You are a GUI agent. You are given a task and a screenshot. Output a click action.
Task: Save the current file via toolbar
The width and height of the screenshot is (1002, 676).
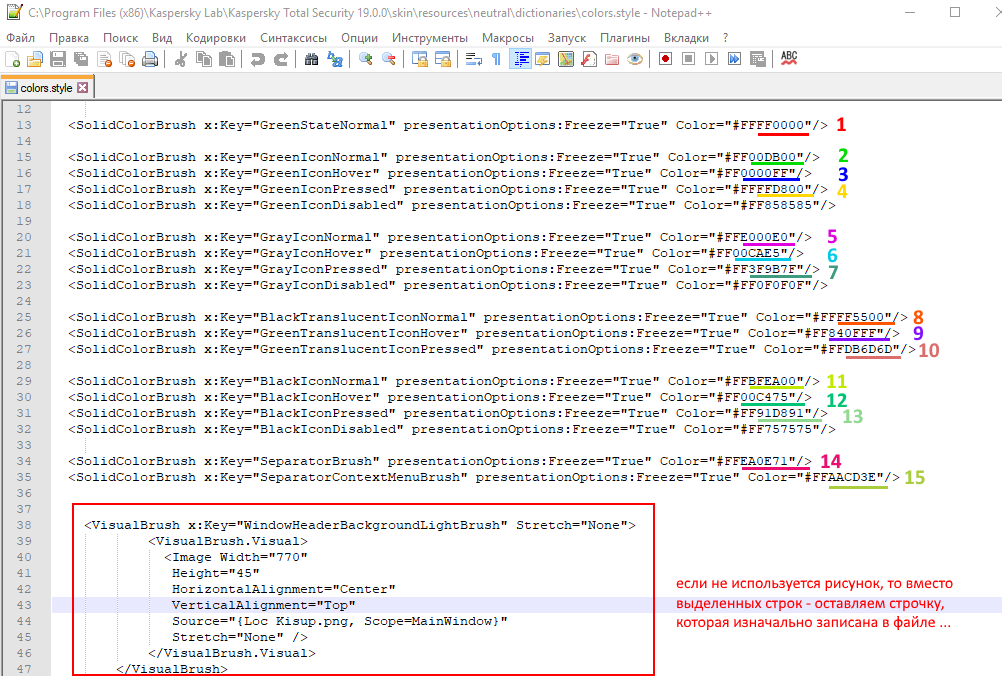pyautogui.click(x=58, y=59)
